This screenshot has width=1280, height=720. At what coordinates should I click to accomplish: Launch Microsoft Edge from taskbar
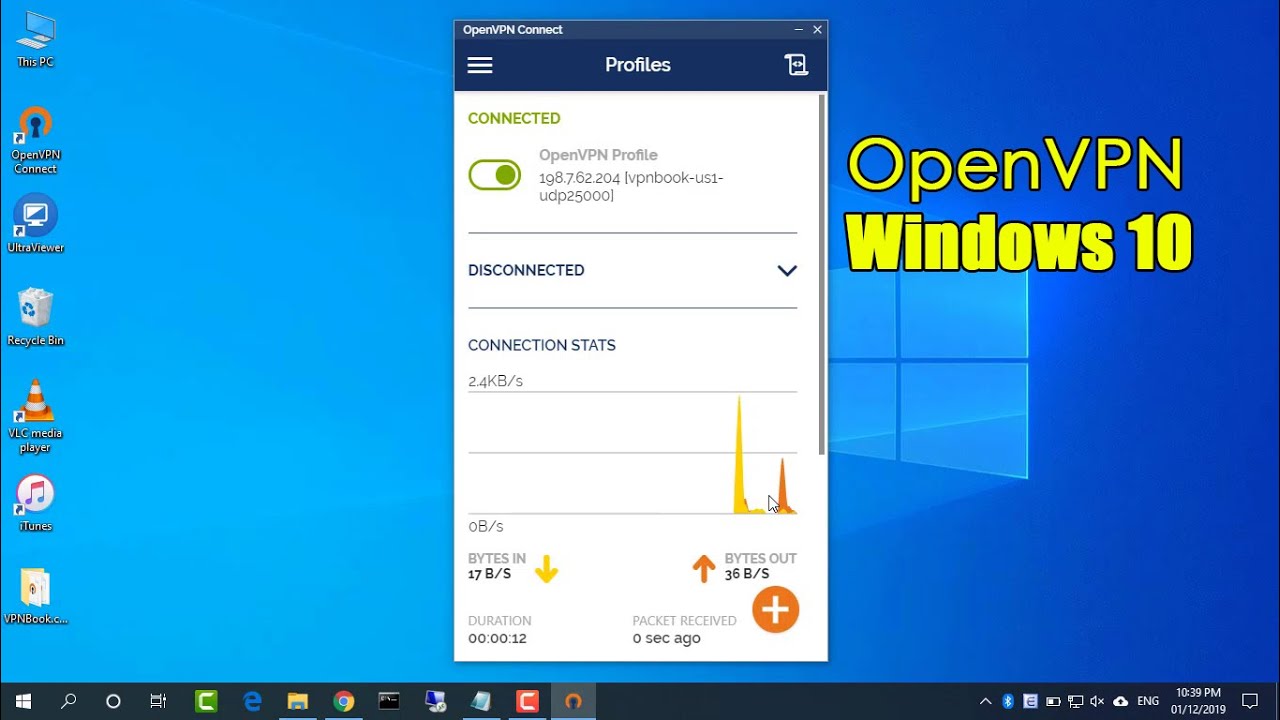point(252,701)
